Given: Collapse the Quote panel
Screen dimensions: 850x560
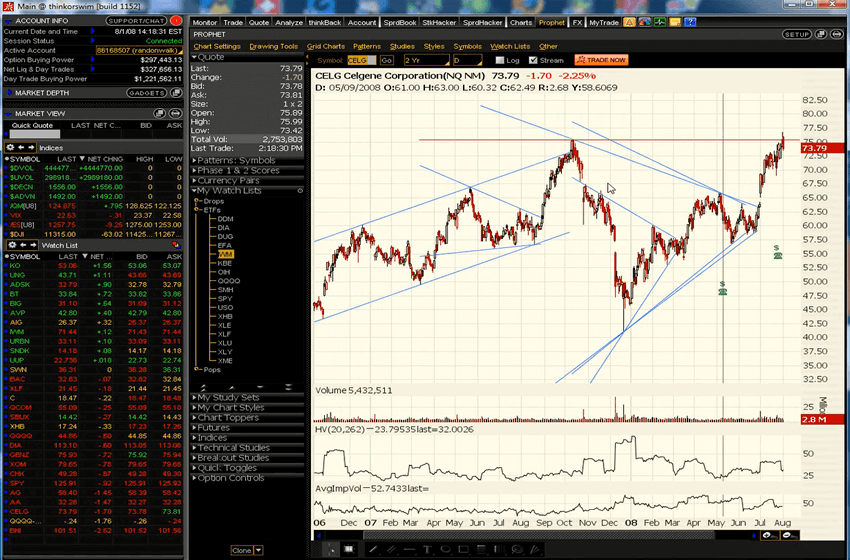Looking at the screenshot, I should [195, 57].
